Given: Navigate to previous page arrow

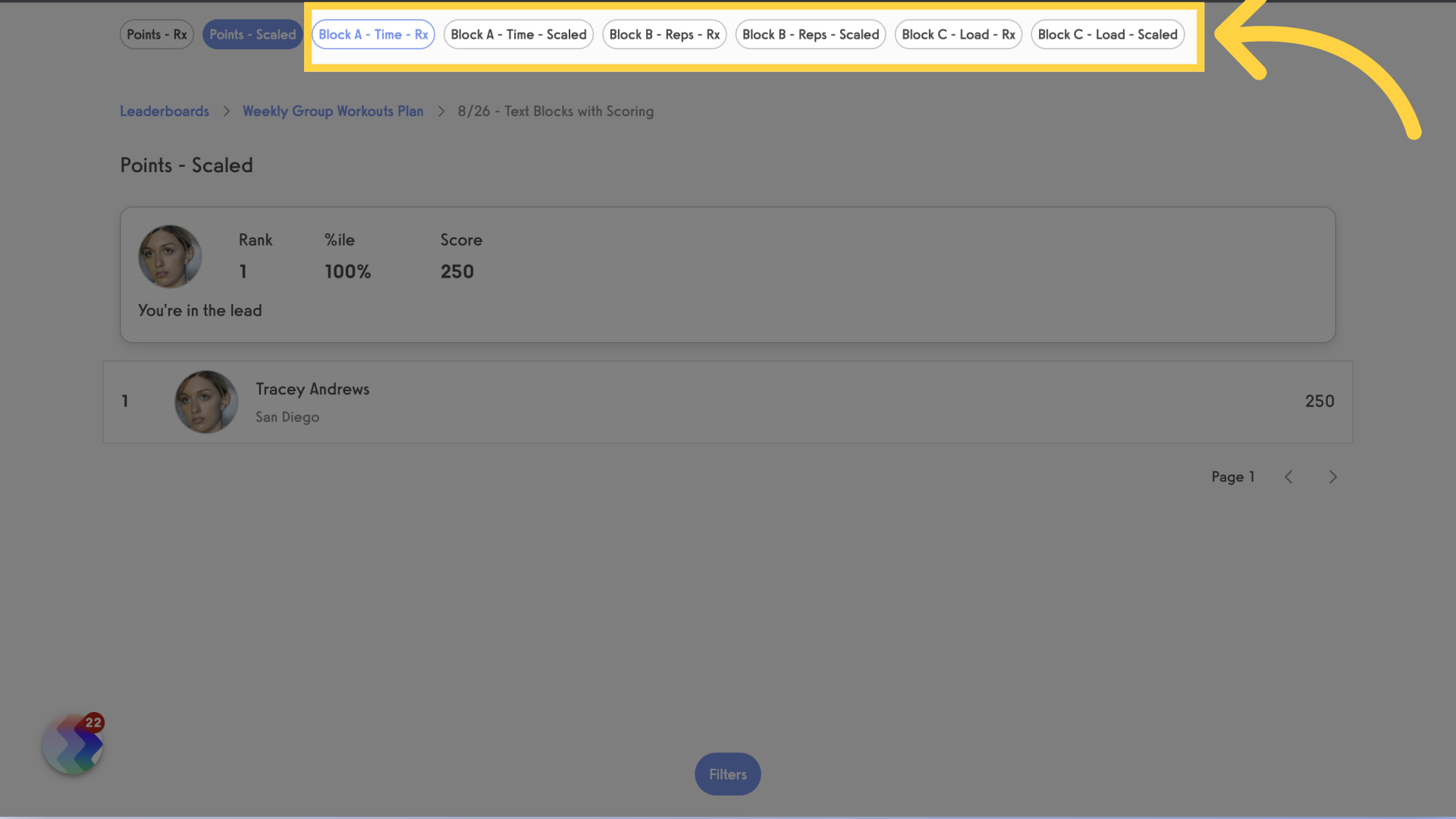Looking at the screenshot, I should click(x=1288, y=477).
